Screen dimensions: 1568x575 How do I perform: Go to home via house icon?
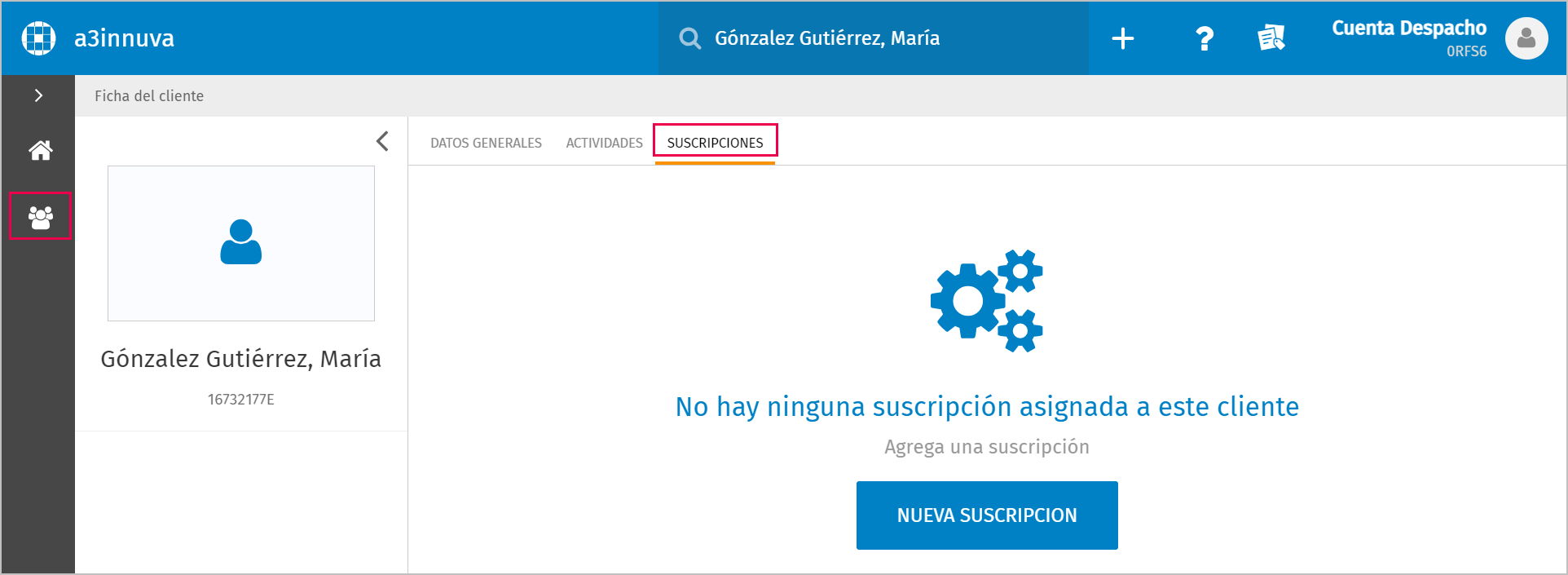pos(41,150)
